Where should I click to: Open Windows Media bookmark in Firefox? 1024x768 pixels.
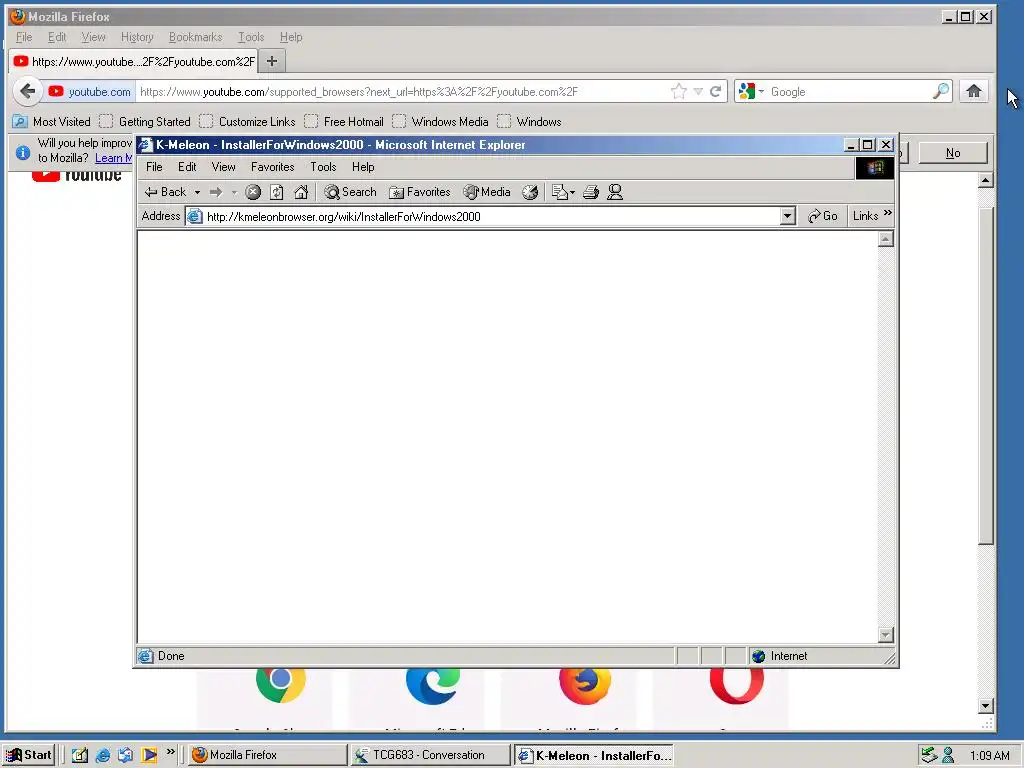point(441,121)
